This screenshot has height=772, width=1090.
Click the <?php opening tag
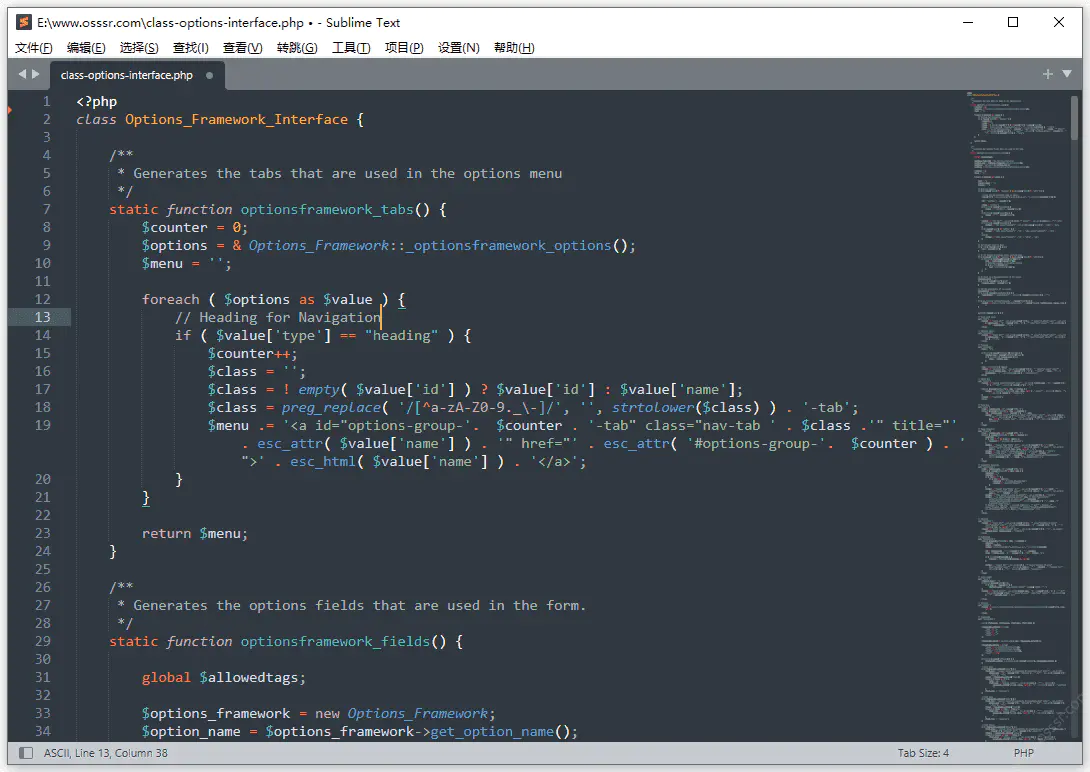point(97,101)
